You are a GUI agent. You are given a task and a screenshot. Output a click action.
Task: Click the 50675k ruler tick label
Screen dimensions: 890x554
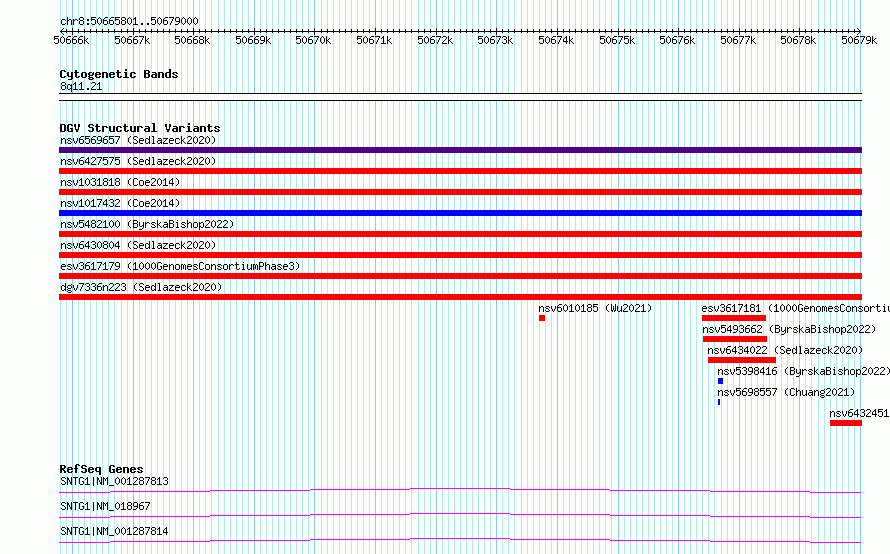[x=617, y=40]
